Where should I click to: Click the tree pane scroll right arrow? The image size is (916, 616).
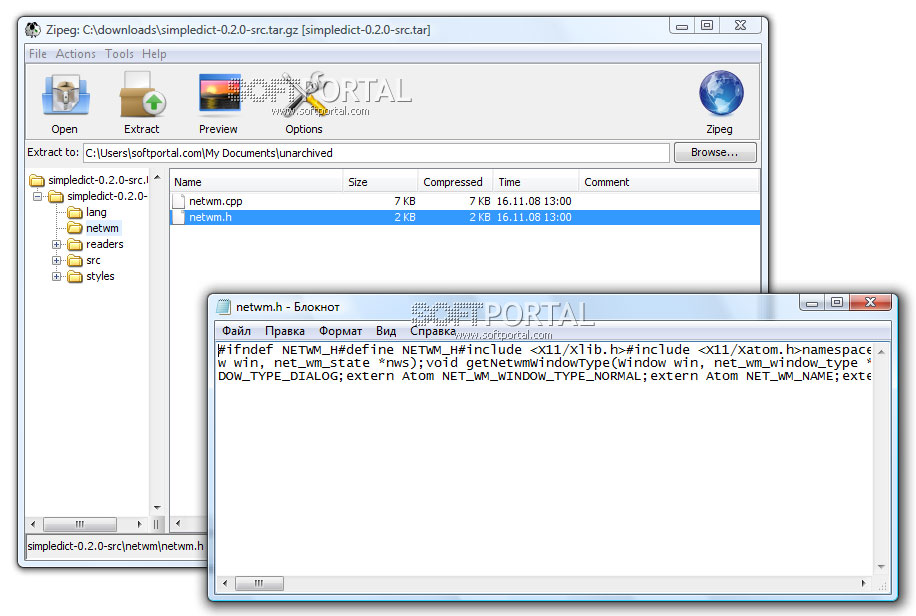pyautogui.click(x=139, y=524)
